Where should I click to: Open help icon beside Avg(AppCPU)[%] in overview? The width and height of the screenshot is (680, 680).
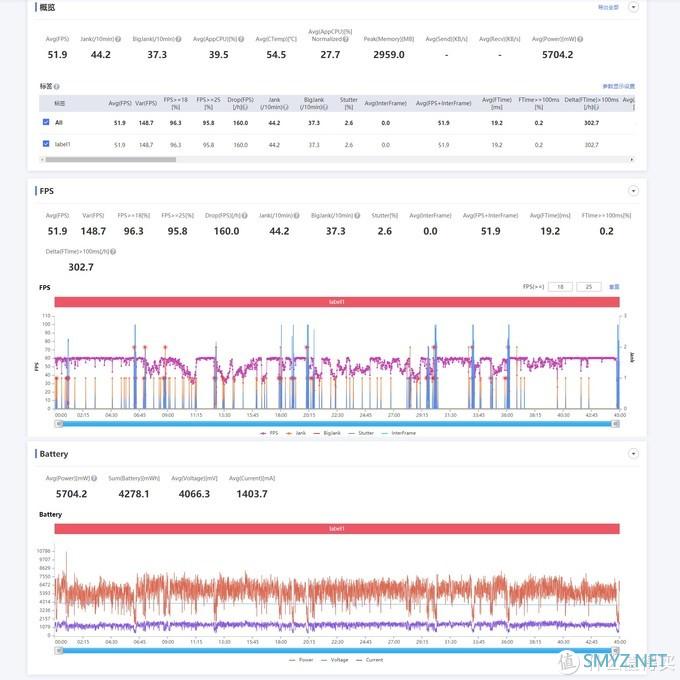click(241, 39)
